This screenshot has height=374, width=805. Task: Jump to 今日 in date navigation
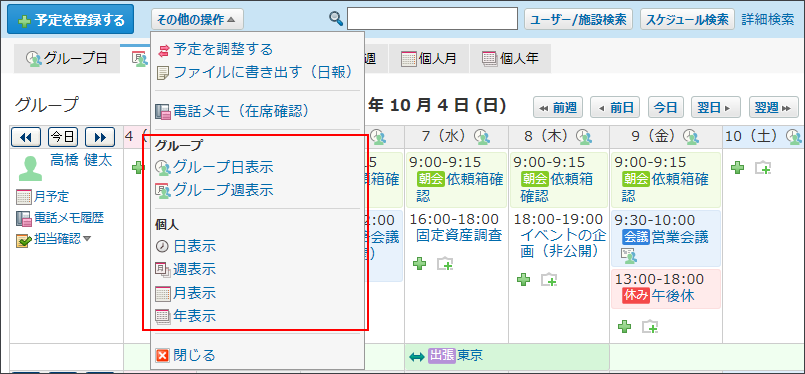[665, 108]
